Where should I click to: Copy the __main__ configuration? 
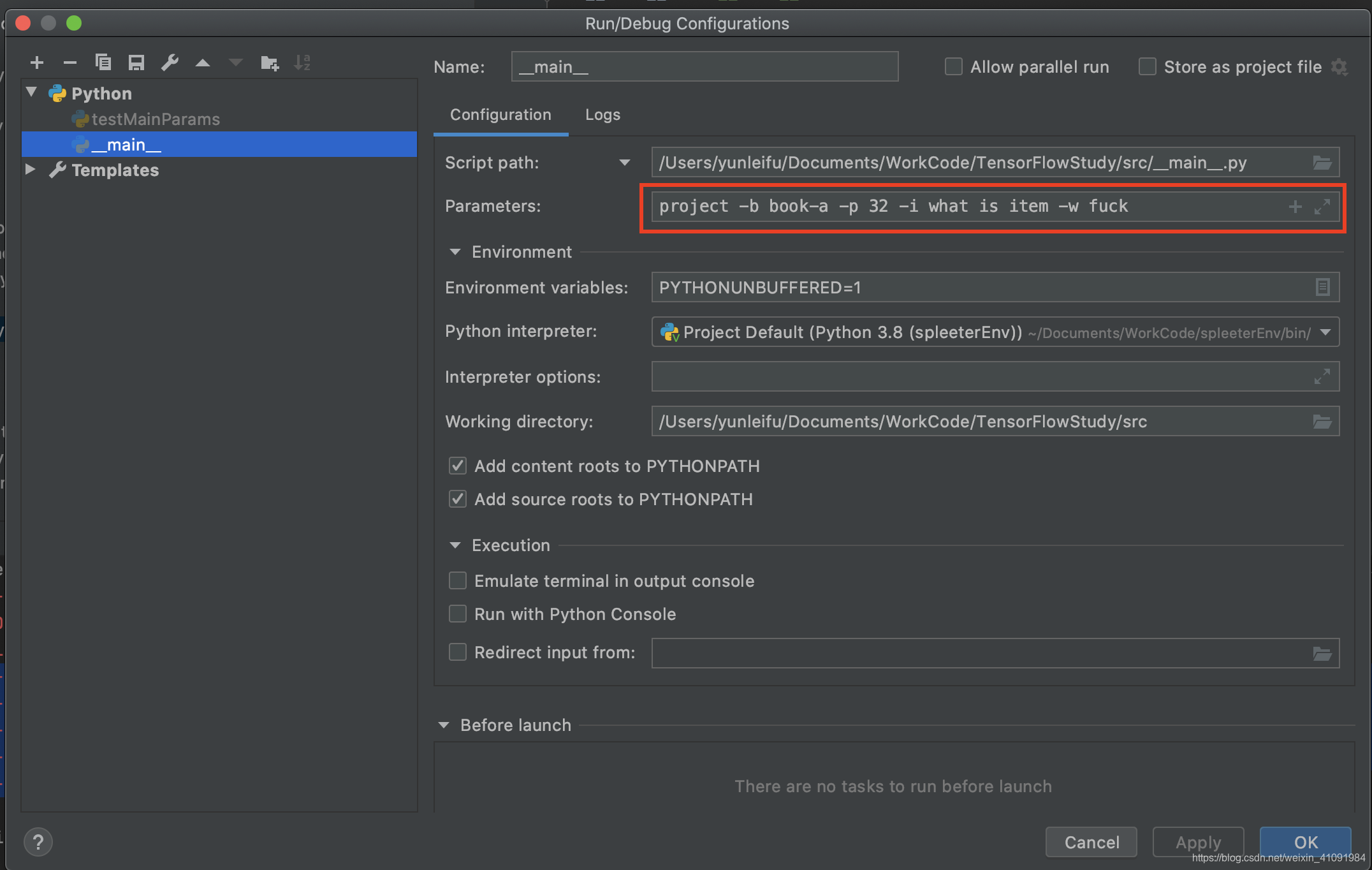(103, 63)
